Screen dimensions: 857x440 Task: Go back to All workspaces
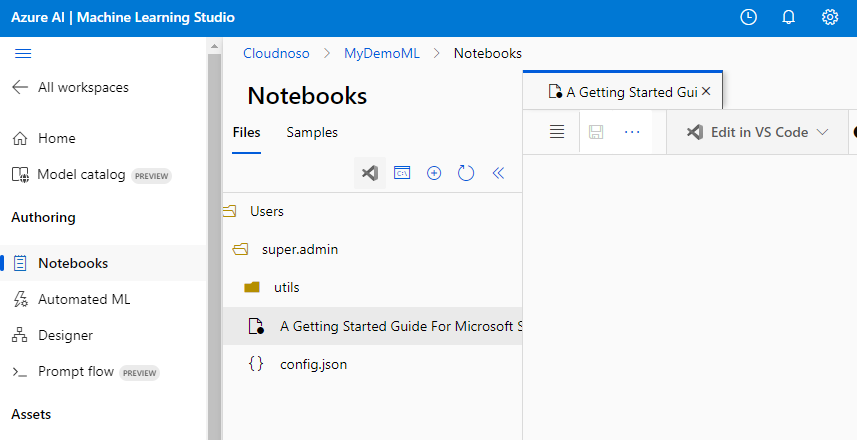pyautogui.click(x=70, y=87)
